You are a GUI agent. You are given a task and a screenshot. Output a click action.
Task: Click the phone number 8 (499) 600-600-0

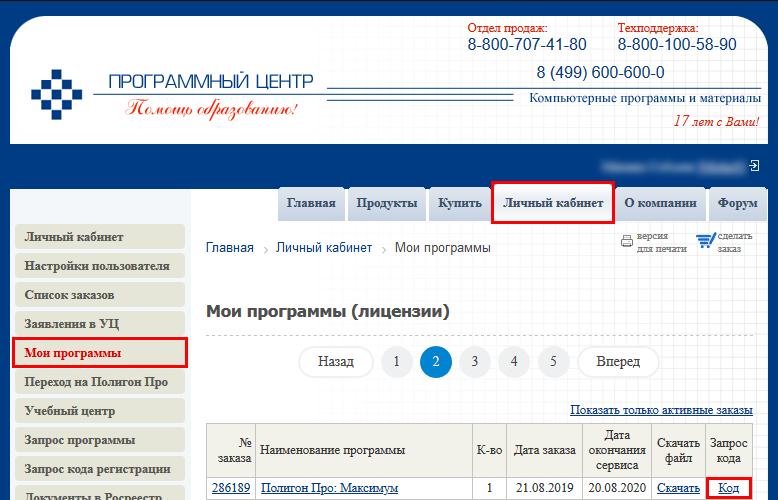600,73
